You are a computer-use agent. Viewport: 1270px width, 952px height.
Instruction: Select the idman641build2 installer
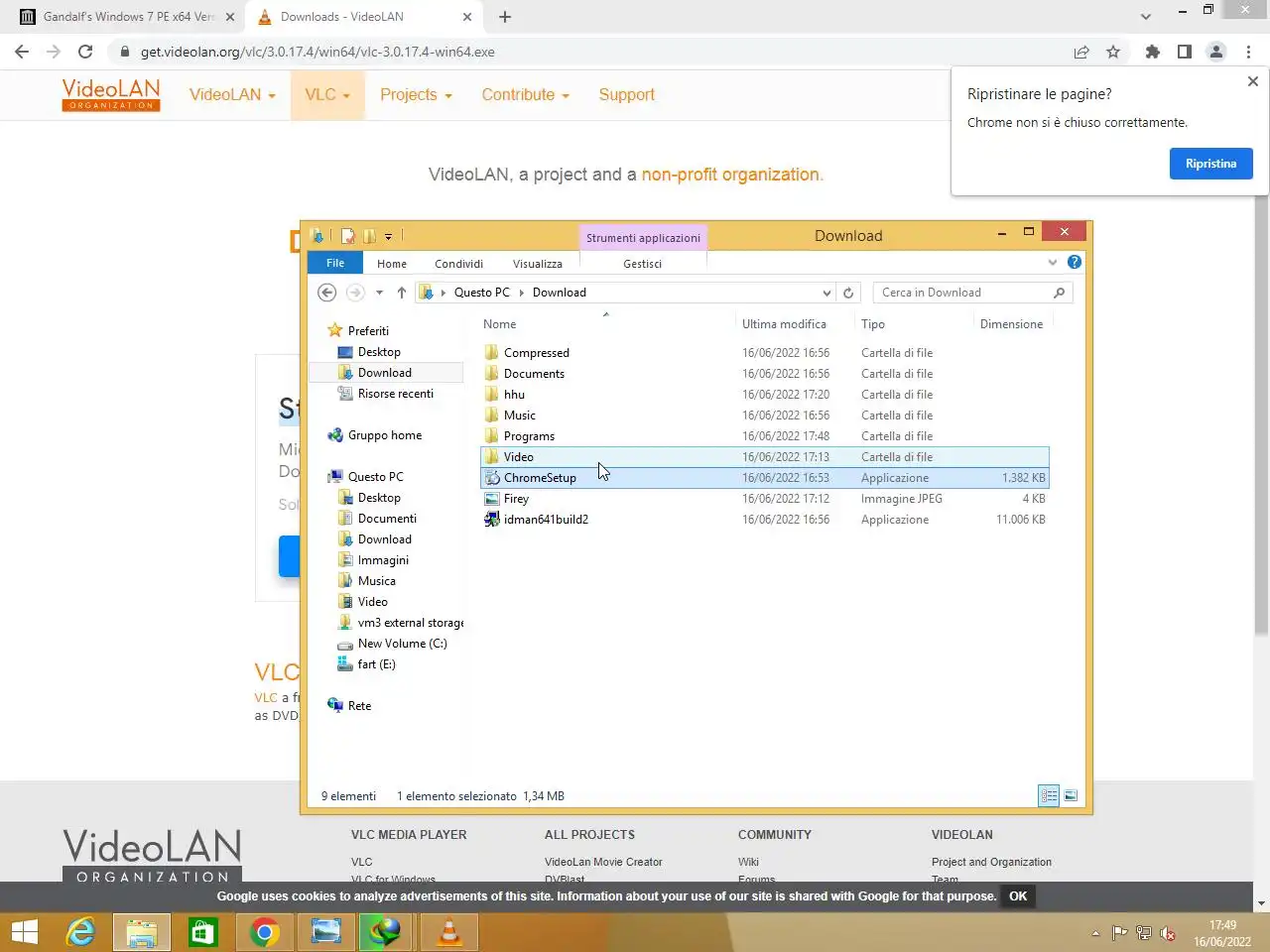tap(546, 520)
